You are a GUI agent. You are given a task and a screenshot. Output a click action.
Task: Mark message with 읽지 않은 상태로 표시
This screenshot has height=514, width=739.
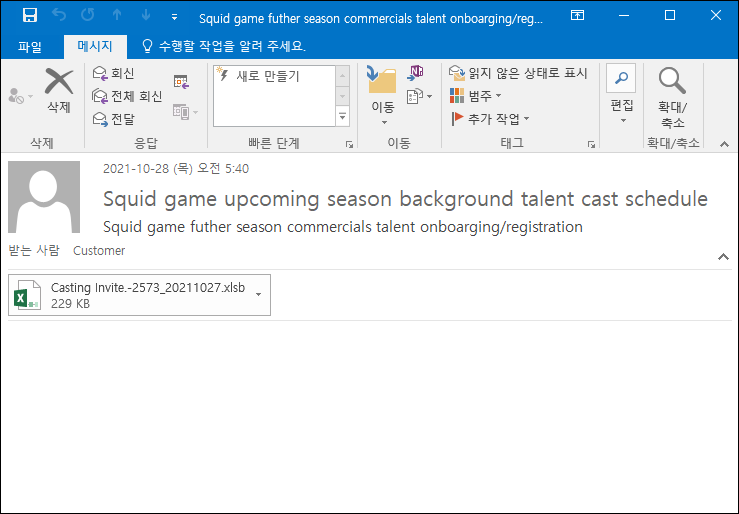coord(518,73)
